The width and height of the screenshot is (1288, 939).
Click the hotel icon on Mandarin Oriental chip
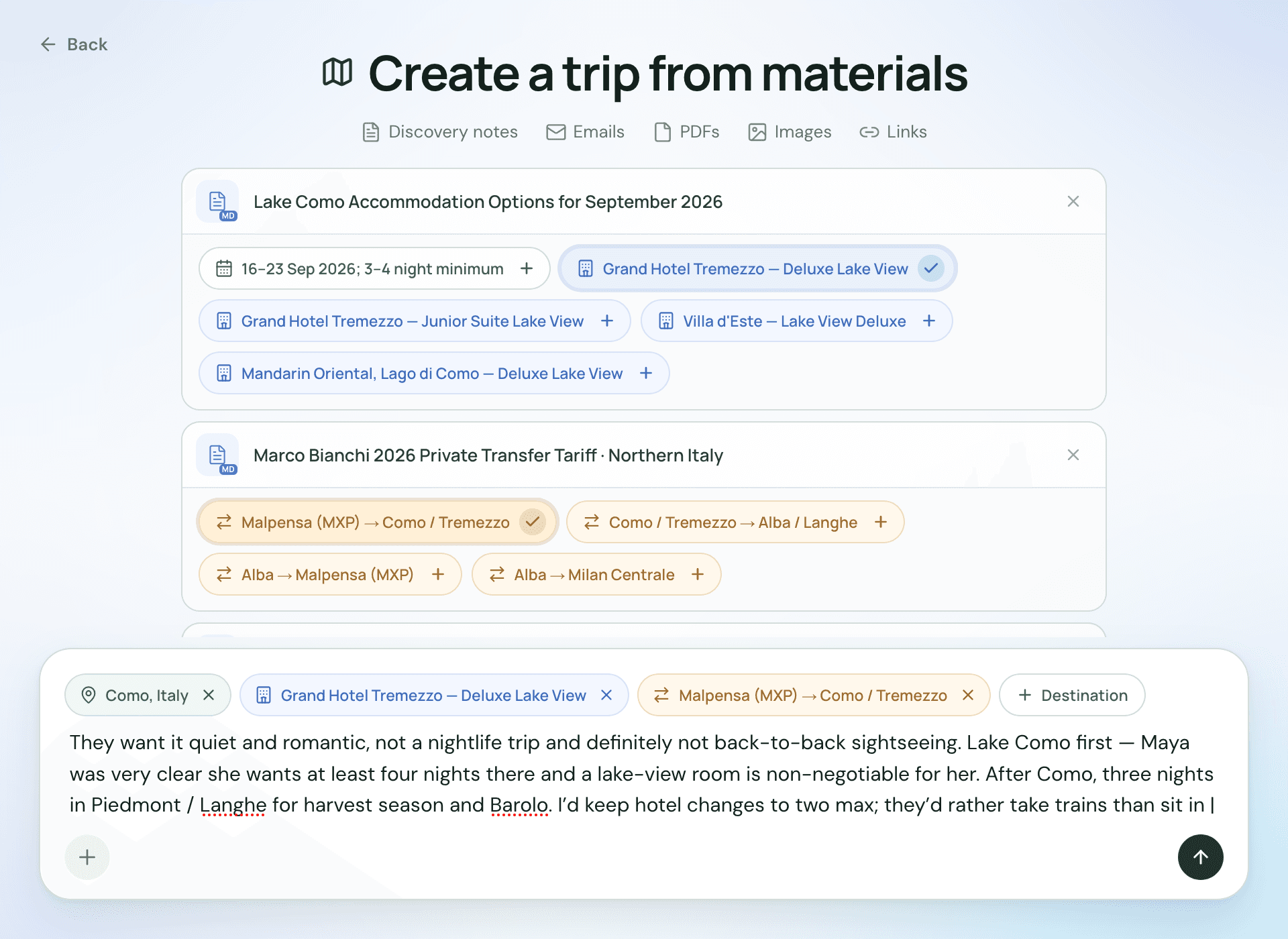224,373
